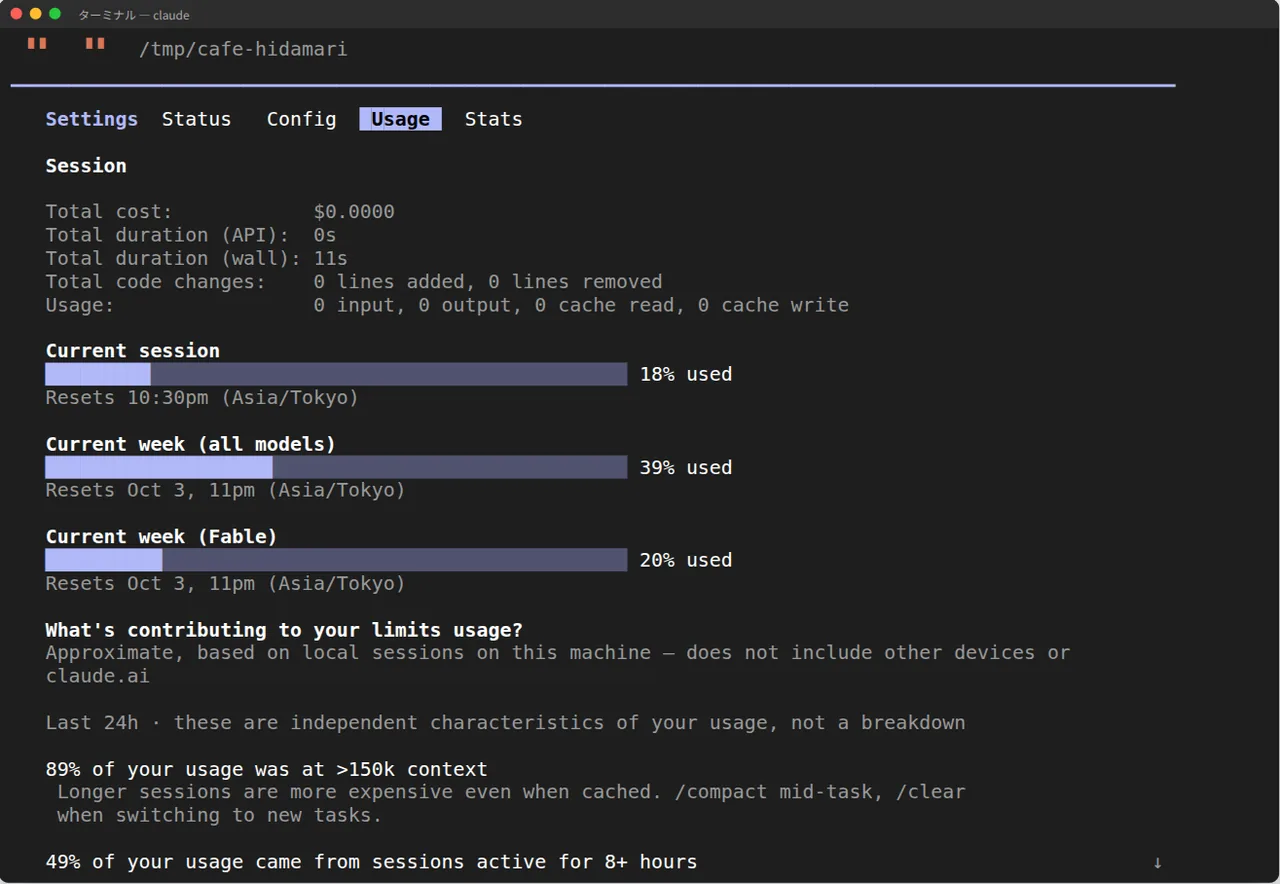1280x884 pixels.
Task: Click the Current session usage bar
Action: pos(336,374)
